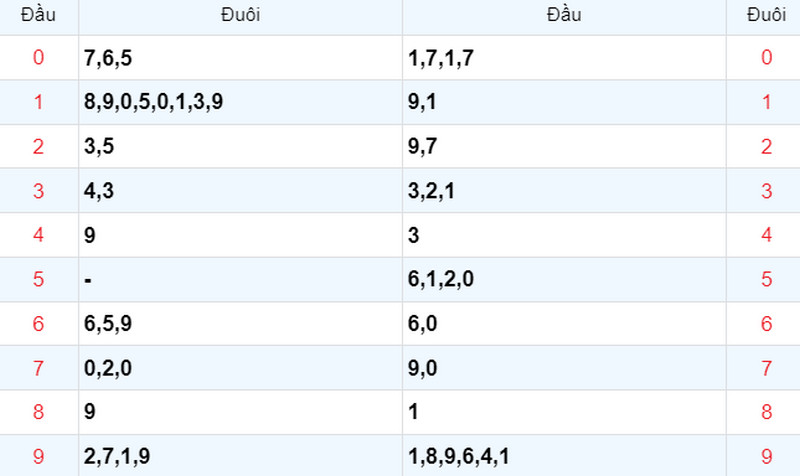Select the cell containing 4,3
The width and height of the screenshot is (800, 476).
(x=240, y=191)
